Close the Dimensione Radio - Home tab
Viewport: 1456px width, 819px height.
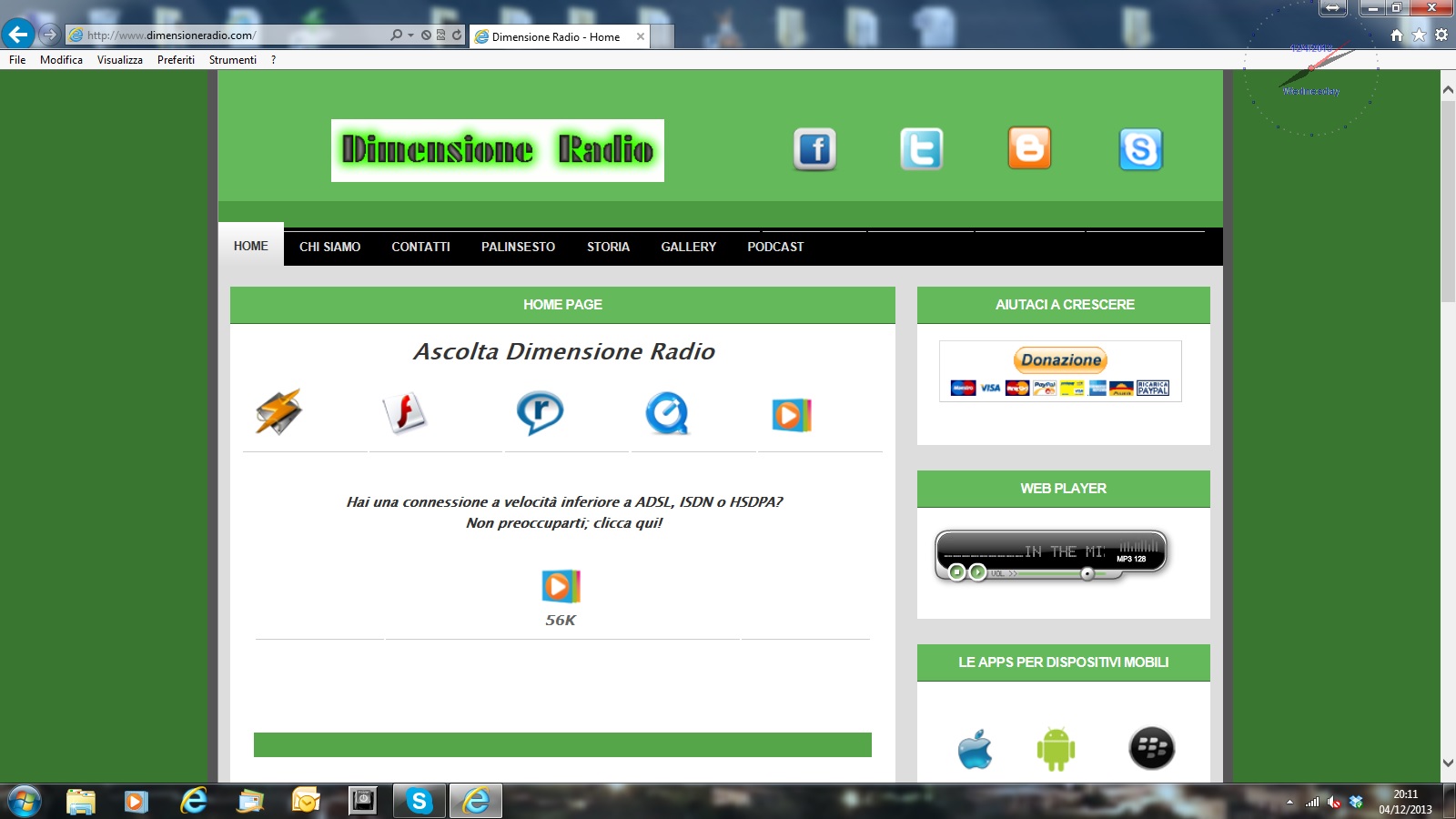(641, 36)
